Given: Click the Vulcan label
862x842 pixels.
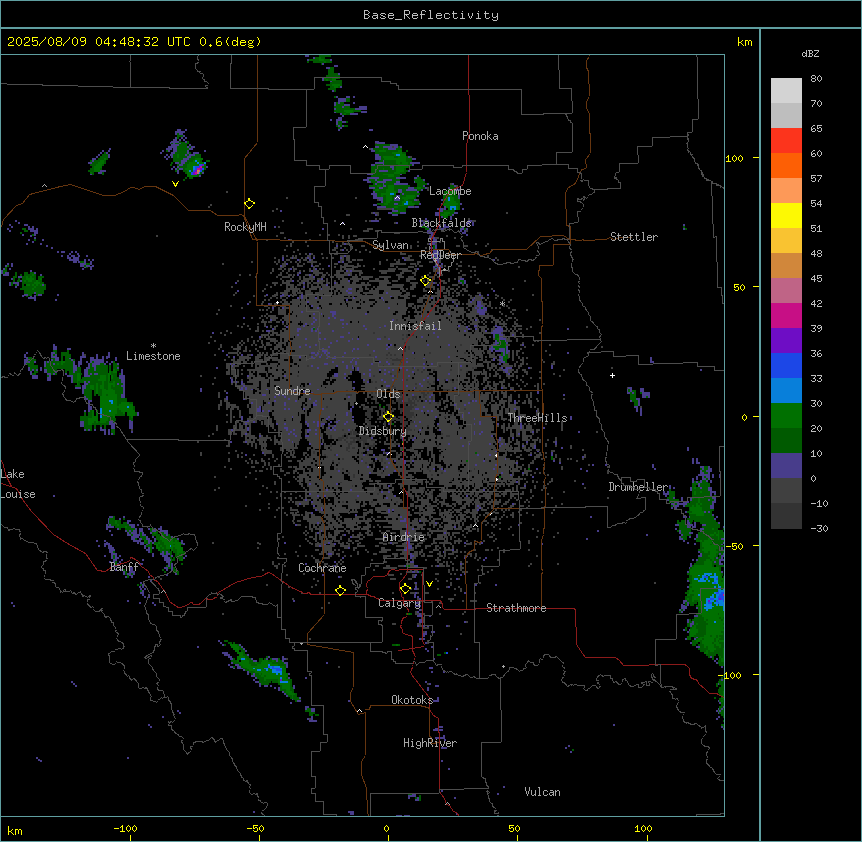Looking at the screenshot, I should pos(543,792).
